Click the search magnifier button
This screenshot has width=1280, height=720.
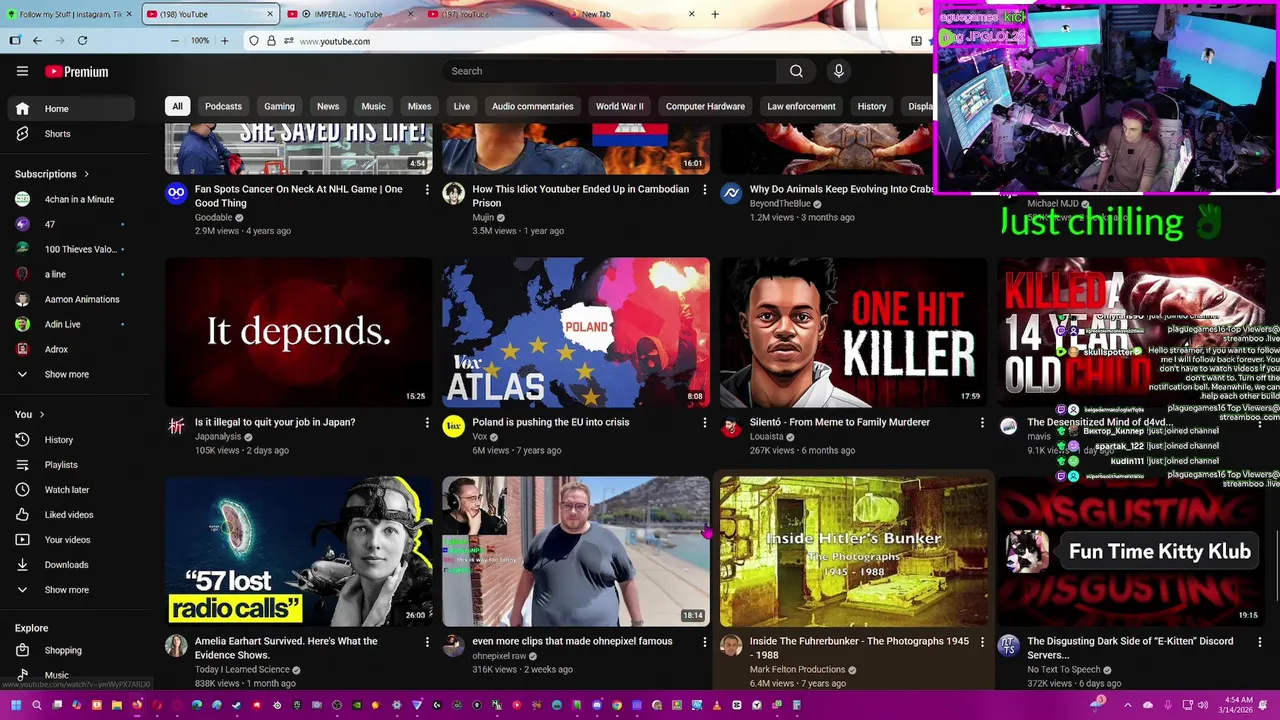tap(796, 71)
